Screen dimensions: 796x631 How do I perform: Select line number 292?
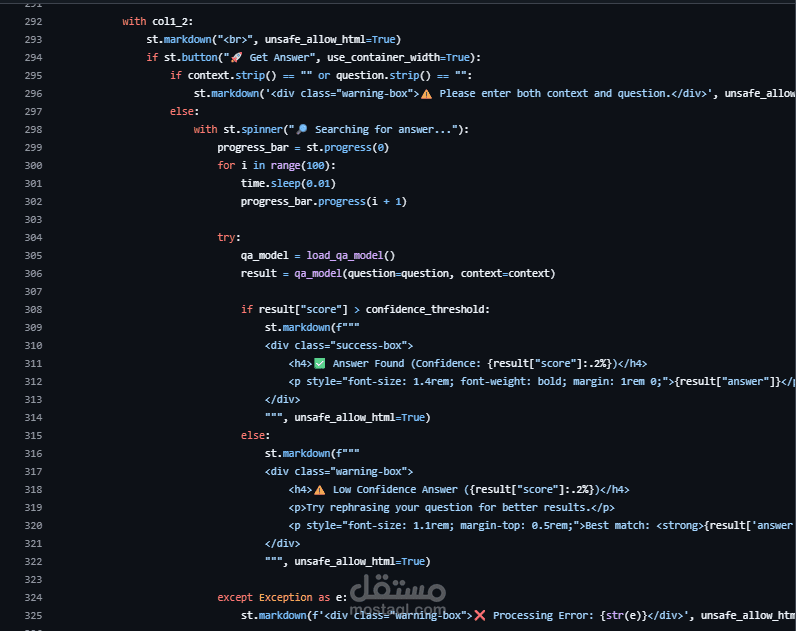point(34,21)
